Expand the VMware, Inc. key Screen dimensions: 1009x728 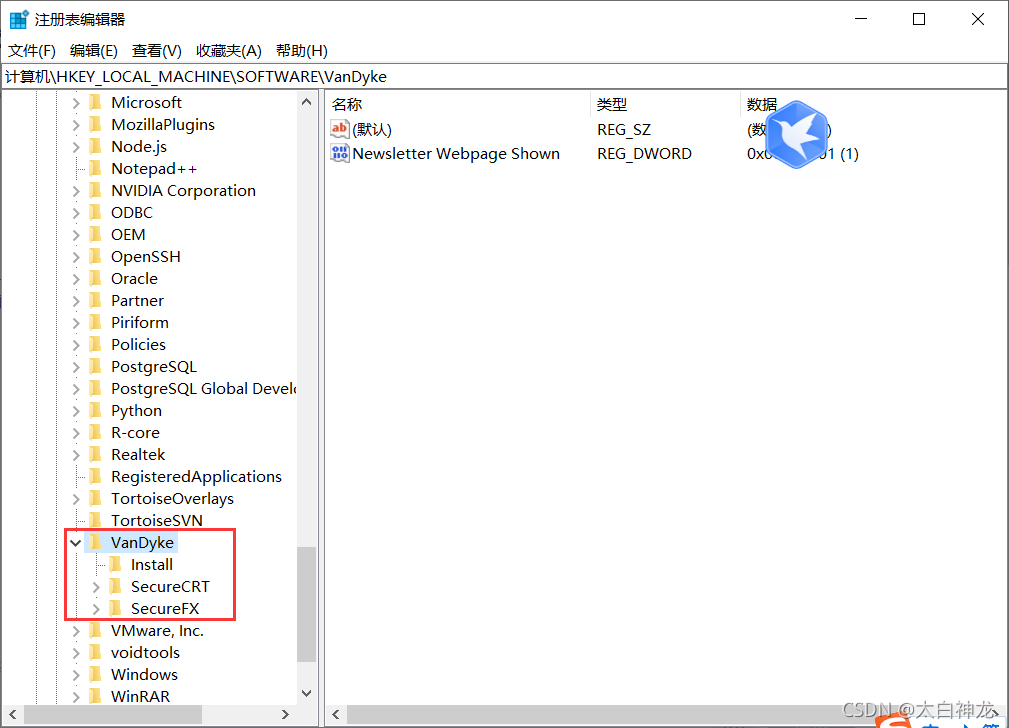click(x=76, y=631)
